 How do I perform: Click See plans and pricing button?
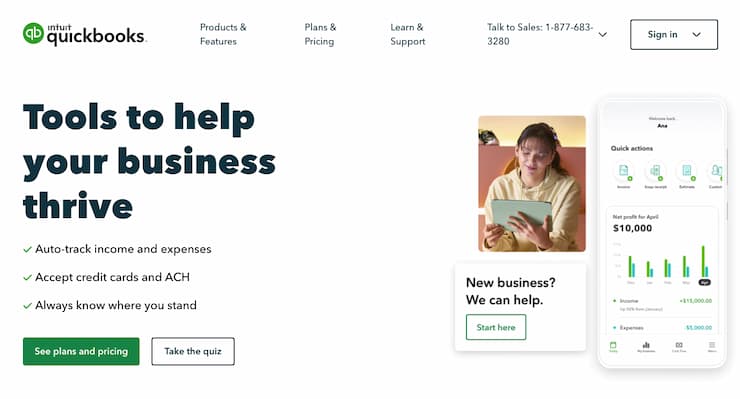point(81,351)
